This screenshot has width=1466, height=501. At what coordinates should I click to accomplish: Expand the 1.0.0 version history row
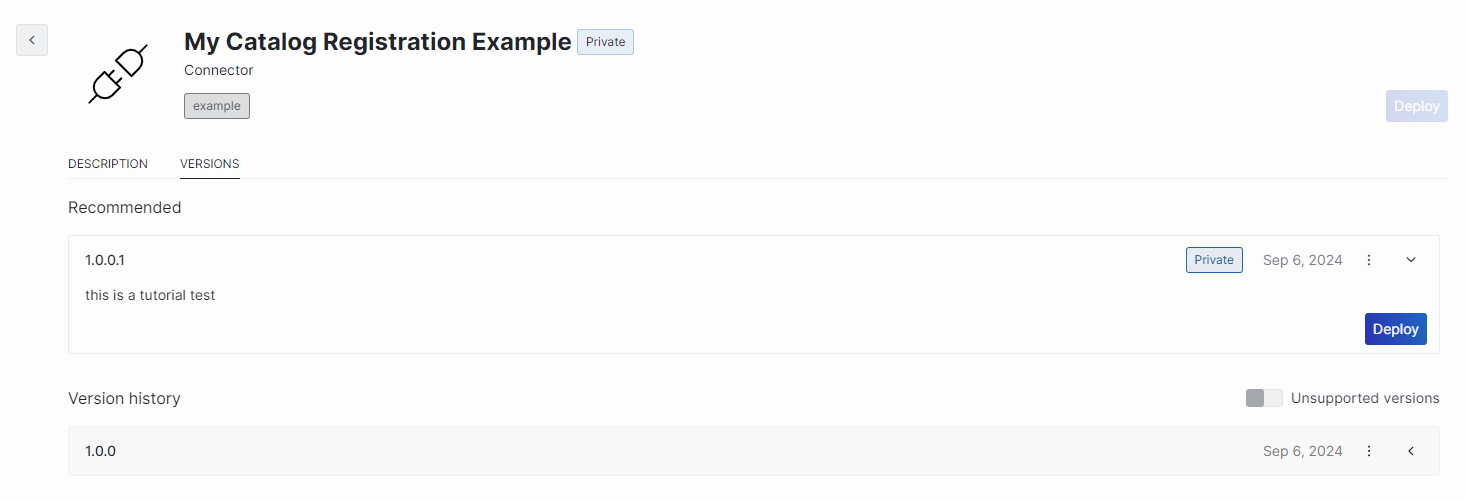pyautogui.click(x=754, y=451)
